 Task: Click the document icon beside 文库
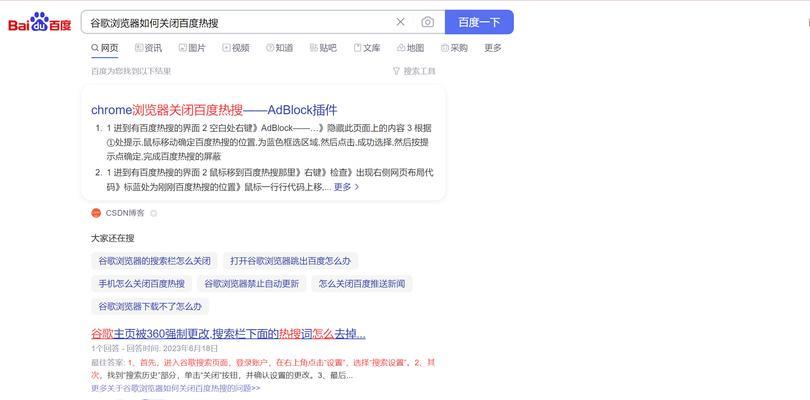[x=357, y=48]
